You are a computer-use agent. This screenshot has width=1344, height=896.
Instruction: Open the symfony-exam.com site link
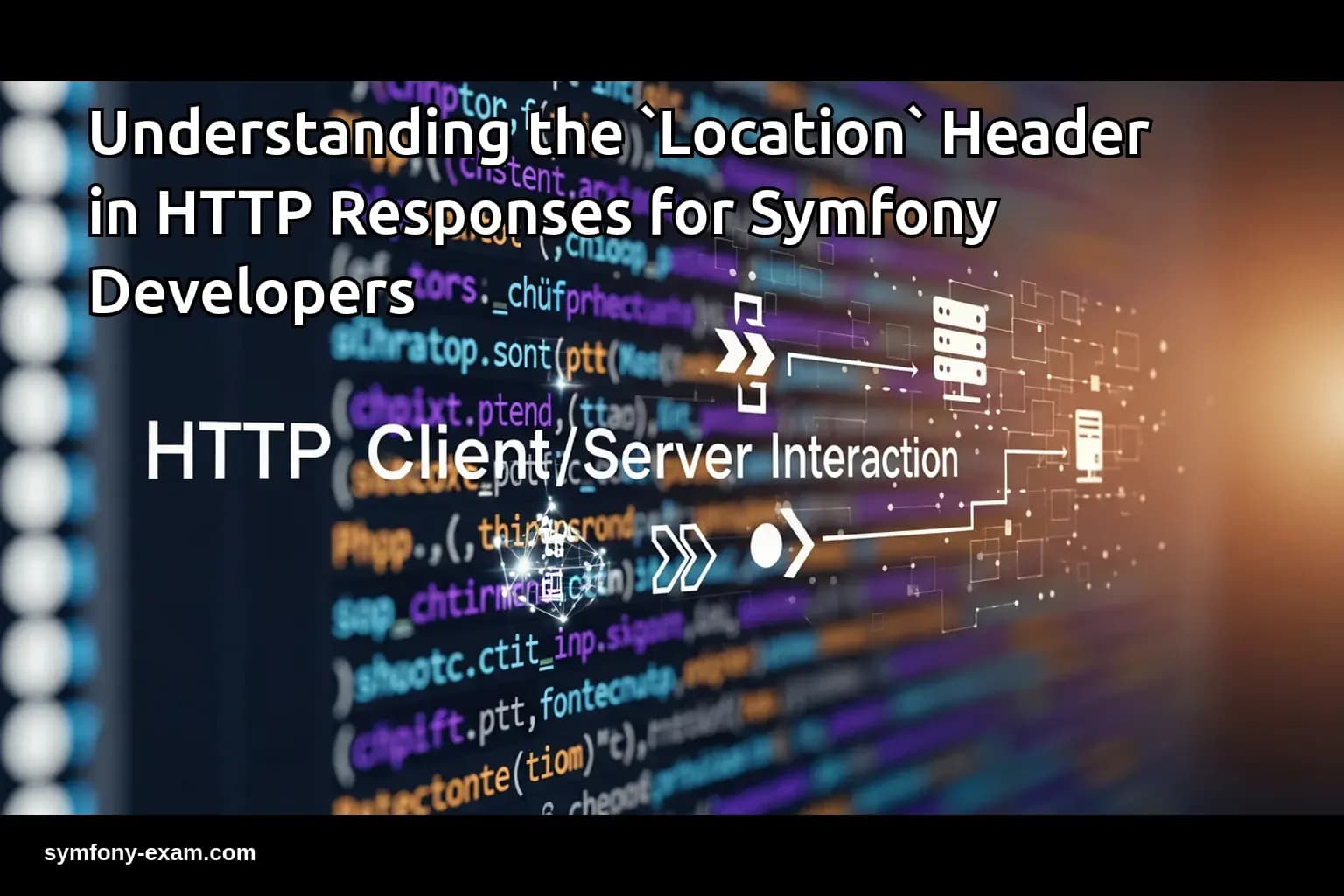pos(149,851)
